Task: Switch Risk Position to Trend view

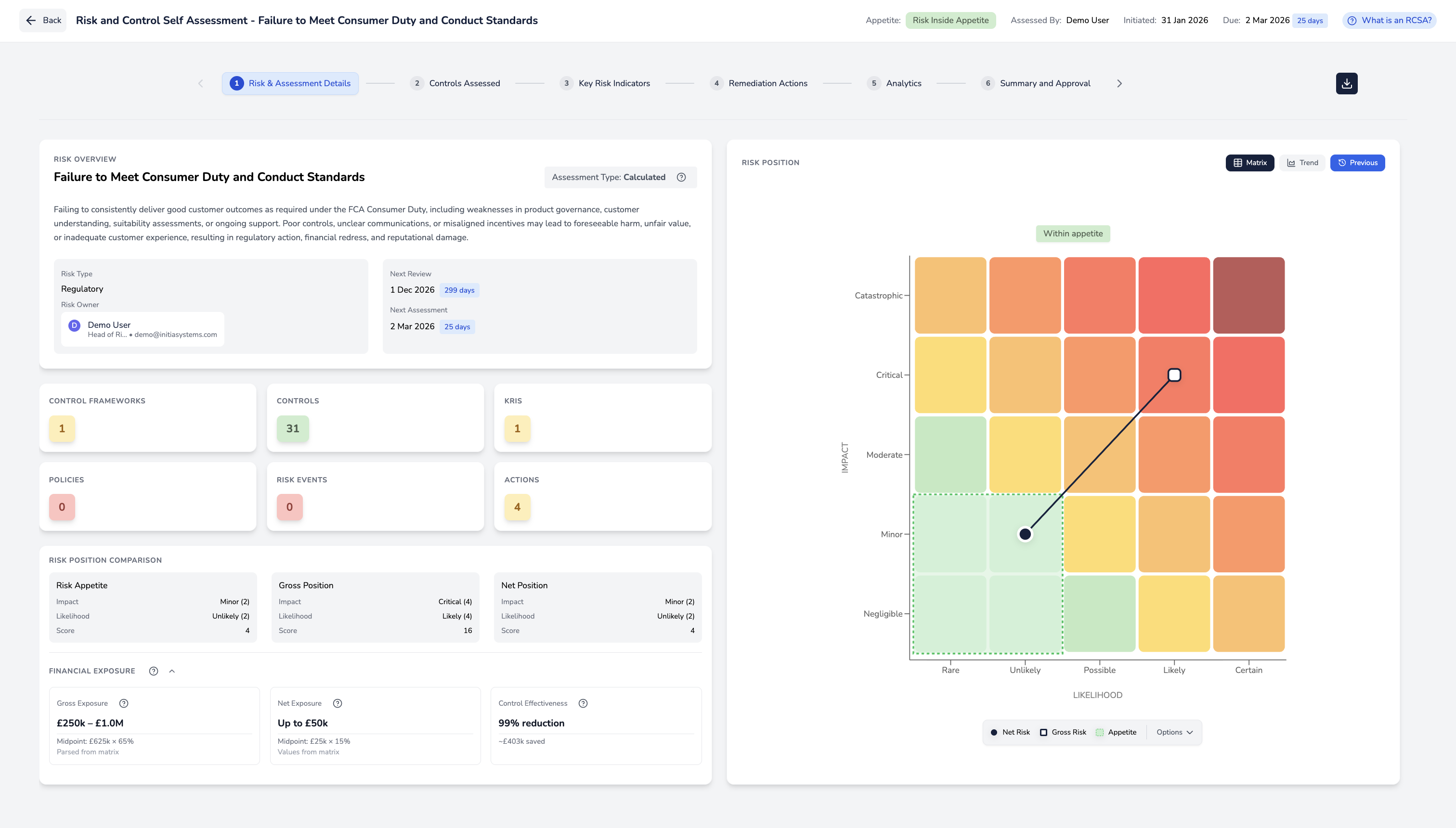Action: pos(1302,163)
